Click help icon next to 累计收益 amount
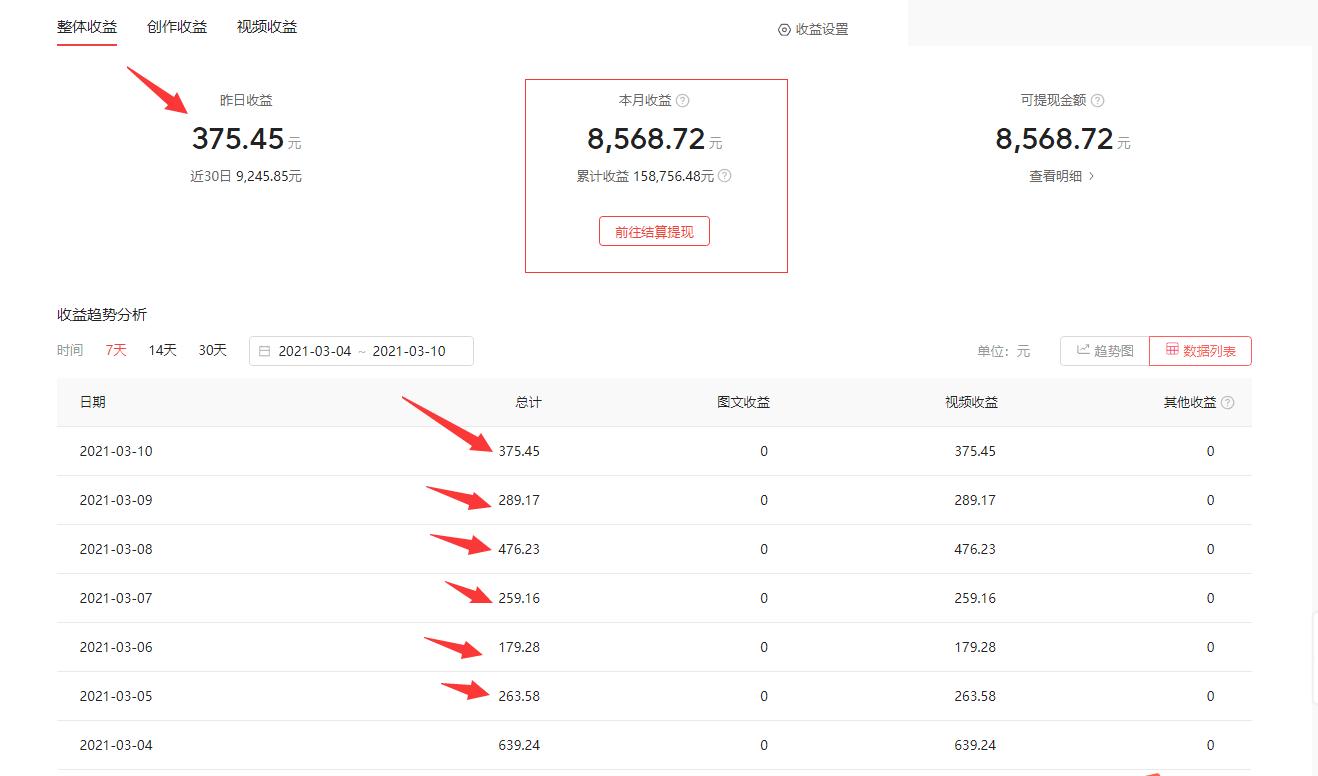This screenshot has width=1318, height=776. tap(725, 176)
